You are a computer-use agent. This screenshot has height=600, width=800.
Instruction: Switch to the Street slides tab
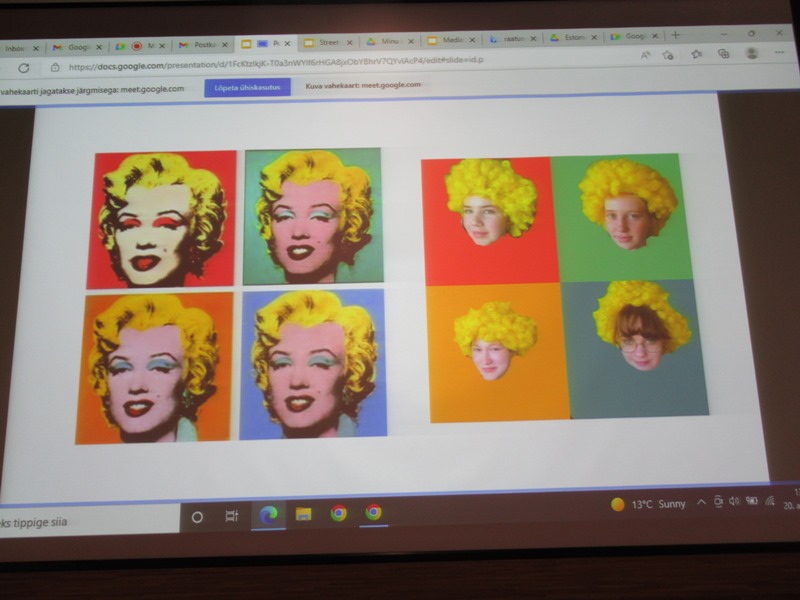pyautogui.click(x=327, y=43)
